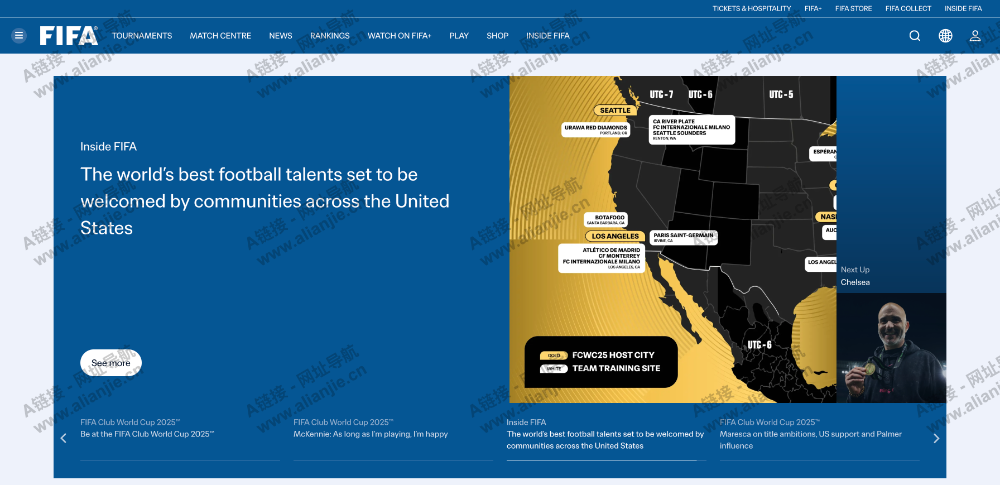
Task: Open the host city map image
Action: [x=673, y=239]
